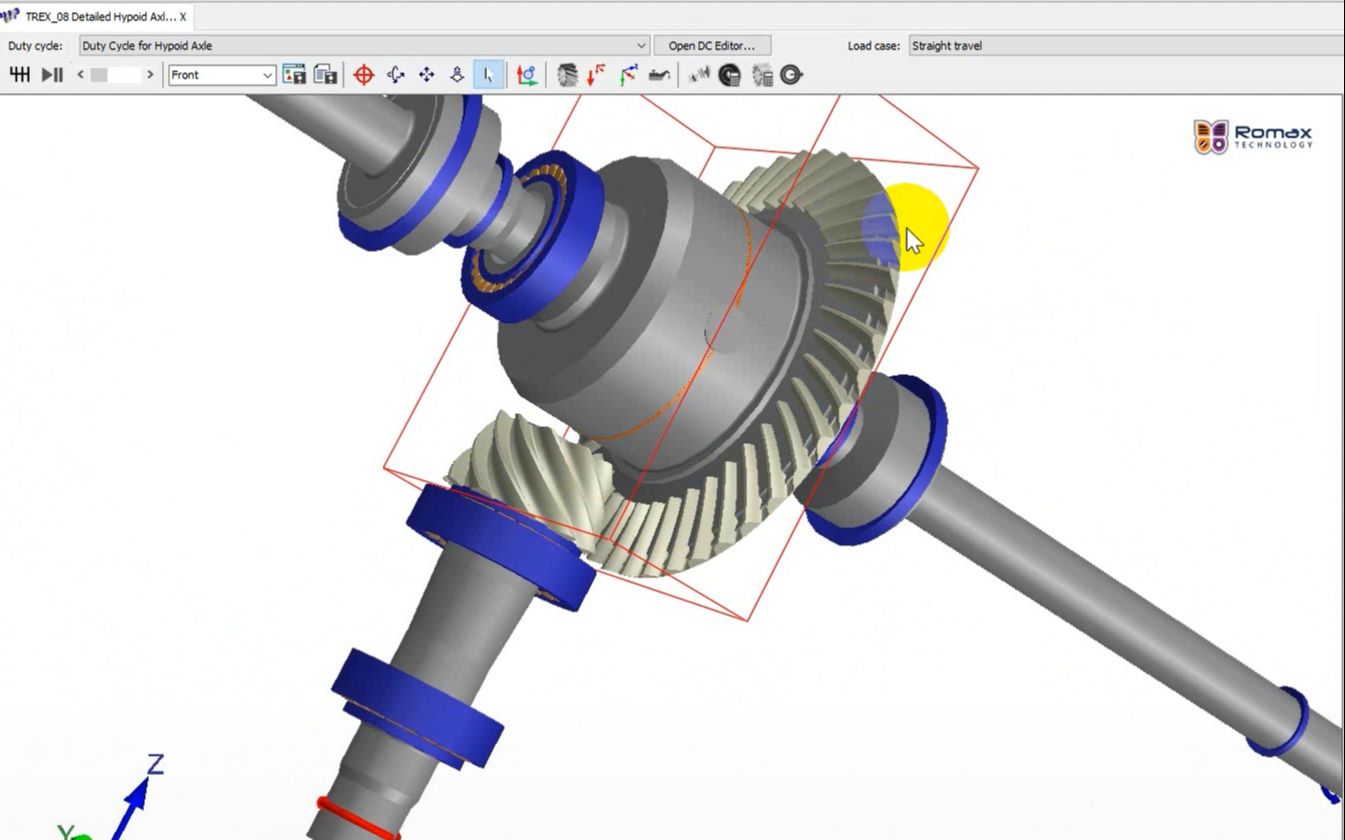Viewport: 1345px width, 840px height.
Task: Select the red crosshair target tool
Action: (364, 75)
